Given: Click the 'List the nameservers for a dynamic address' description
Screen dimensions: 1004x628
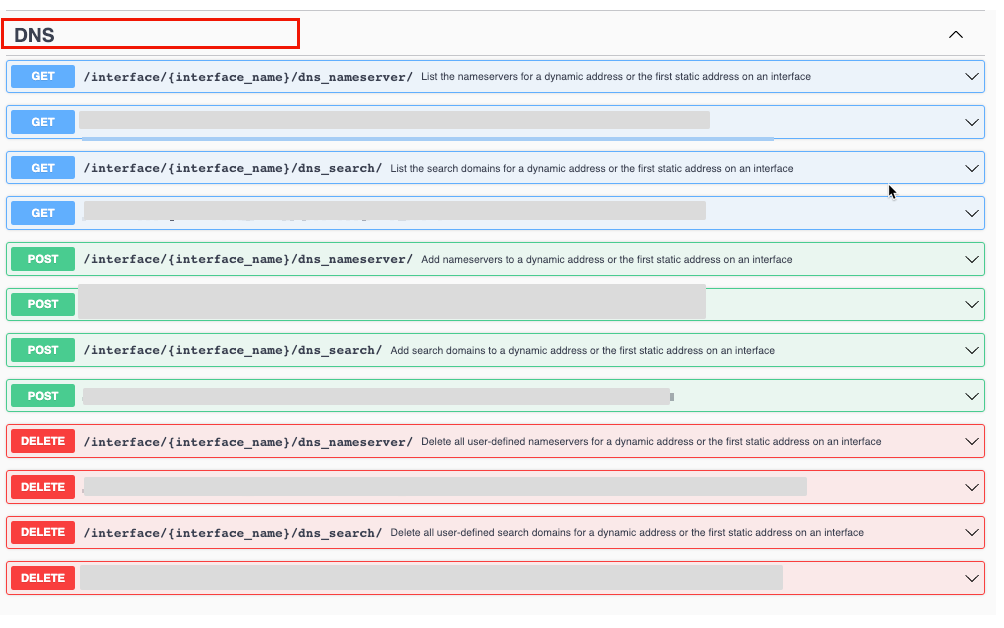Looking at the screenshot, I should (x=616, y=77).
